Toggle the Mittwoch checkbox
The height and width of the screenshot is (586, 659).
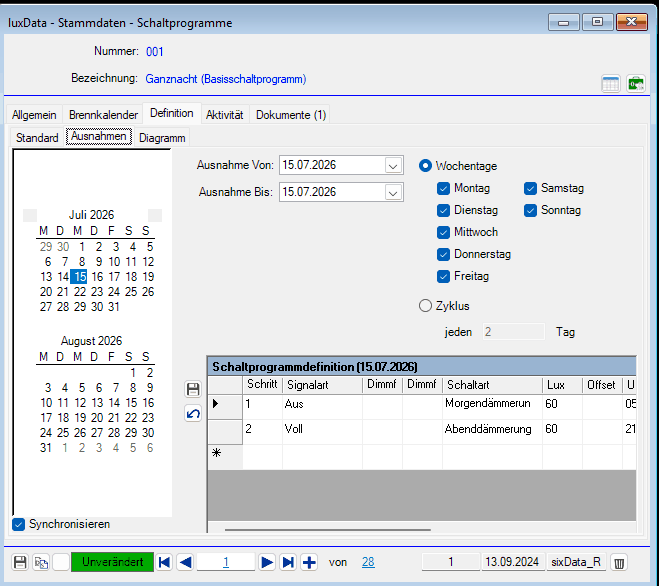tap(443, 232)
